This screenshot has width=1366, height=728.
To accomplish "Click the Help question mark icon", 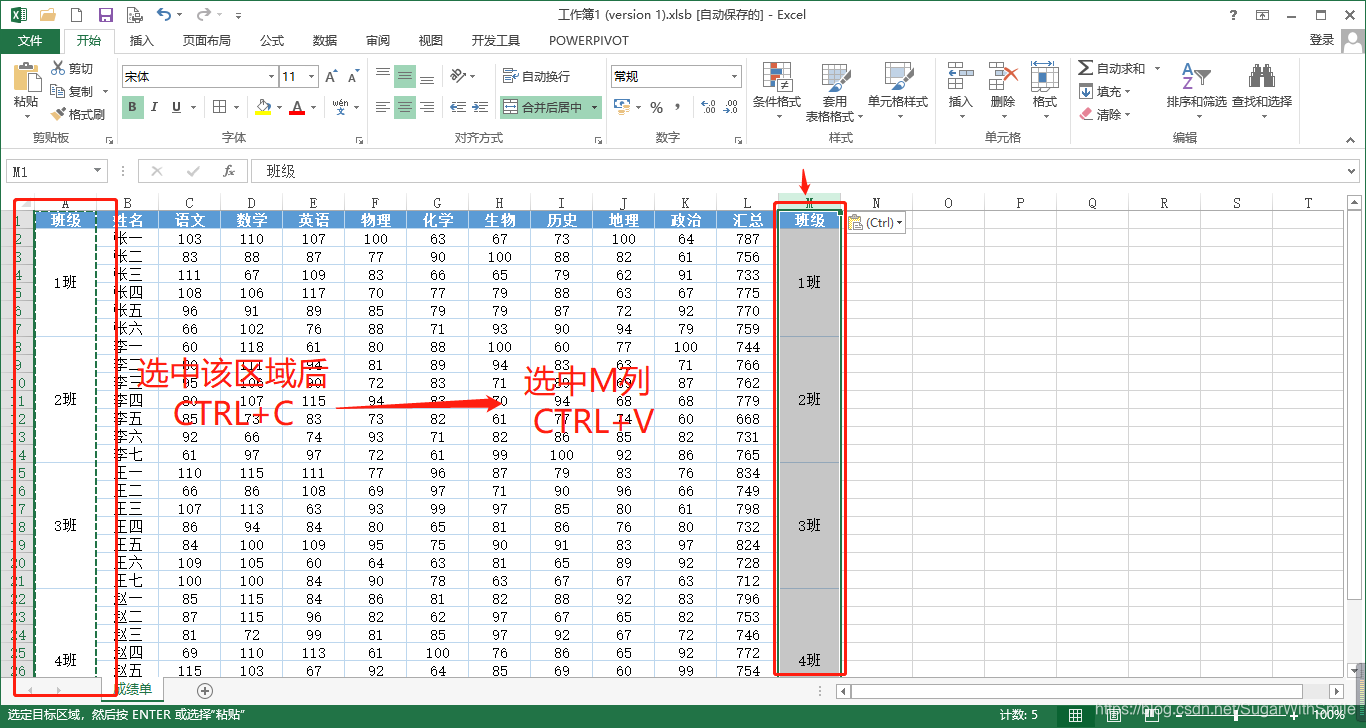I will pos(1235,15).
